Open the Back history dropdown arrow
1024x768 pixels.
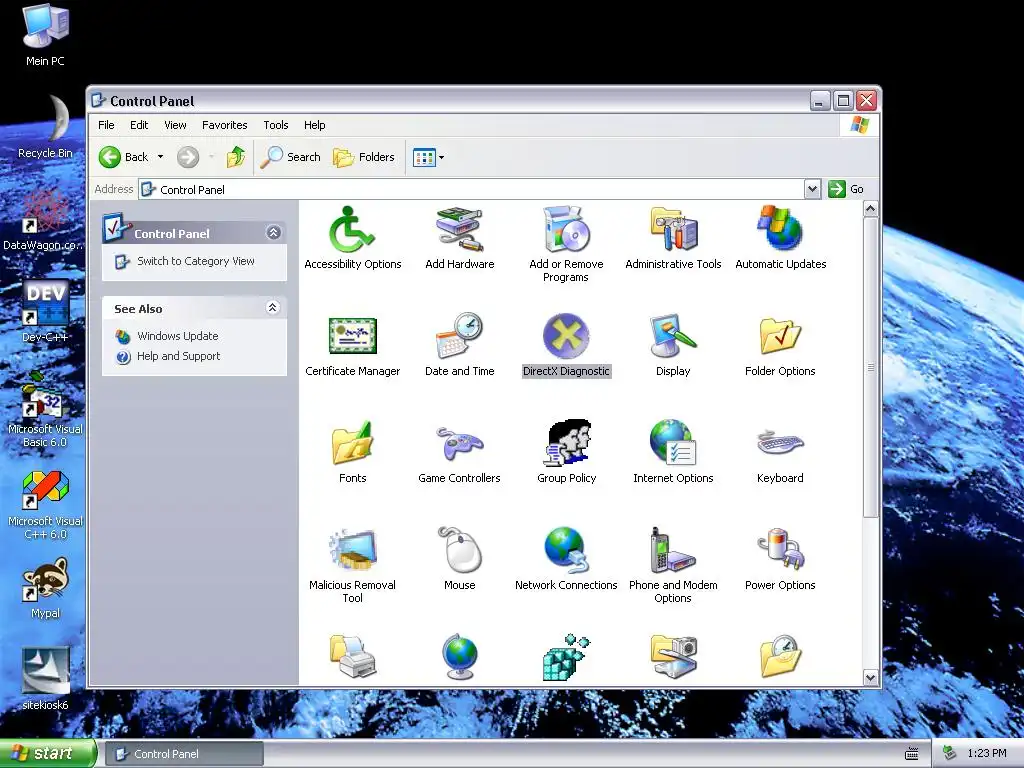[160, 157]
